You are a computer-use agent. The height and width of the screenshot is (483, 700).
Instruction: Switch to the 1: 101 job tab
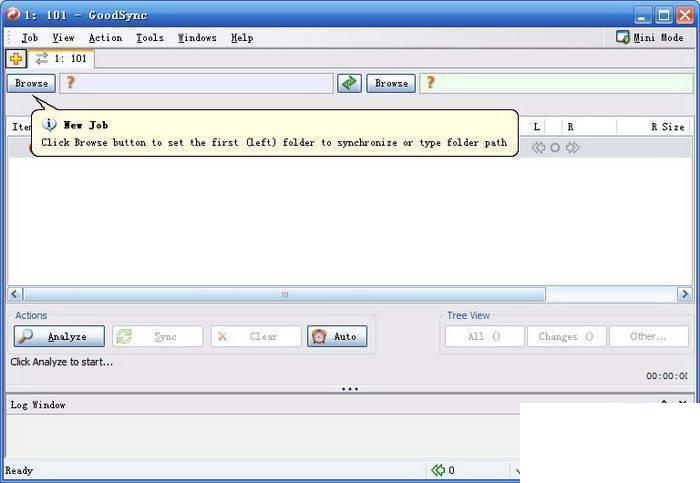tap(62, 59)
